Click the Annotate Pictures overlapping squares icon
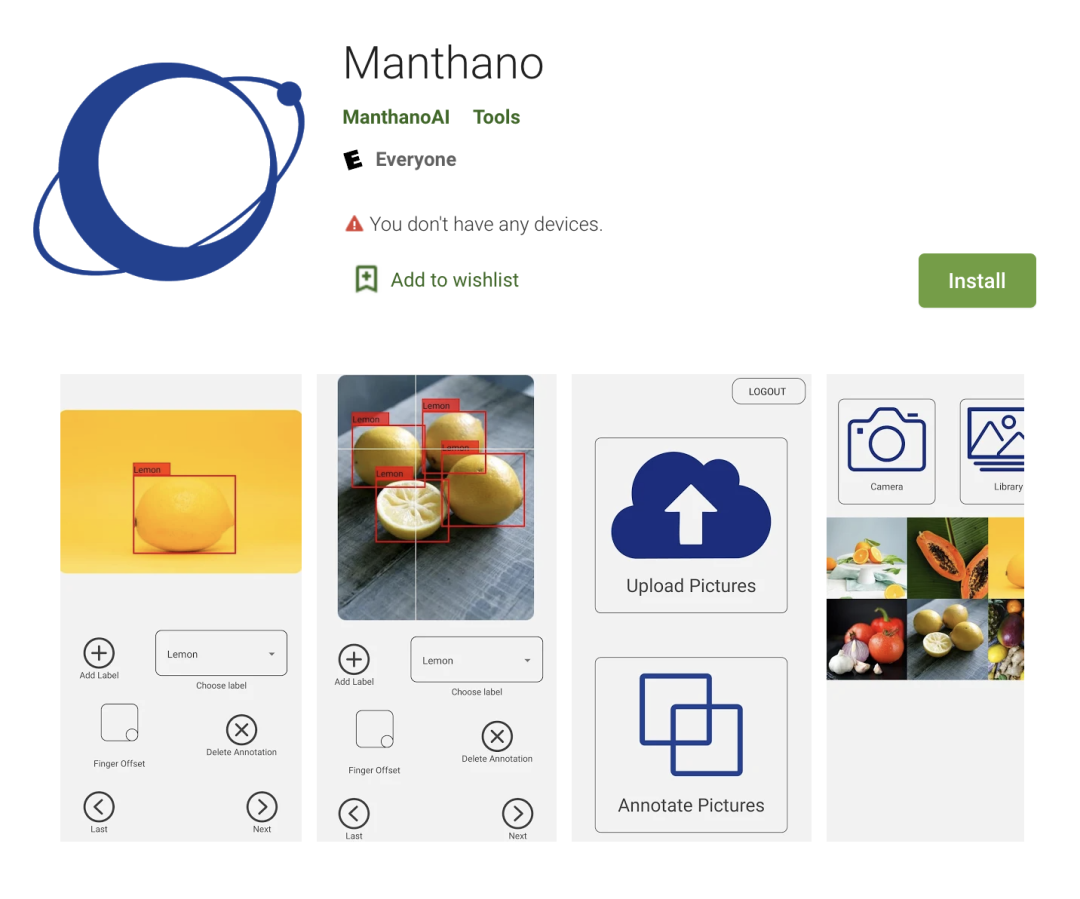The height and width of the screenshot is (899, 1080). 691,725
